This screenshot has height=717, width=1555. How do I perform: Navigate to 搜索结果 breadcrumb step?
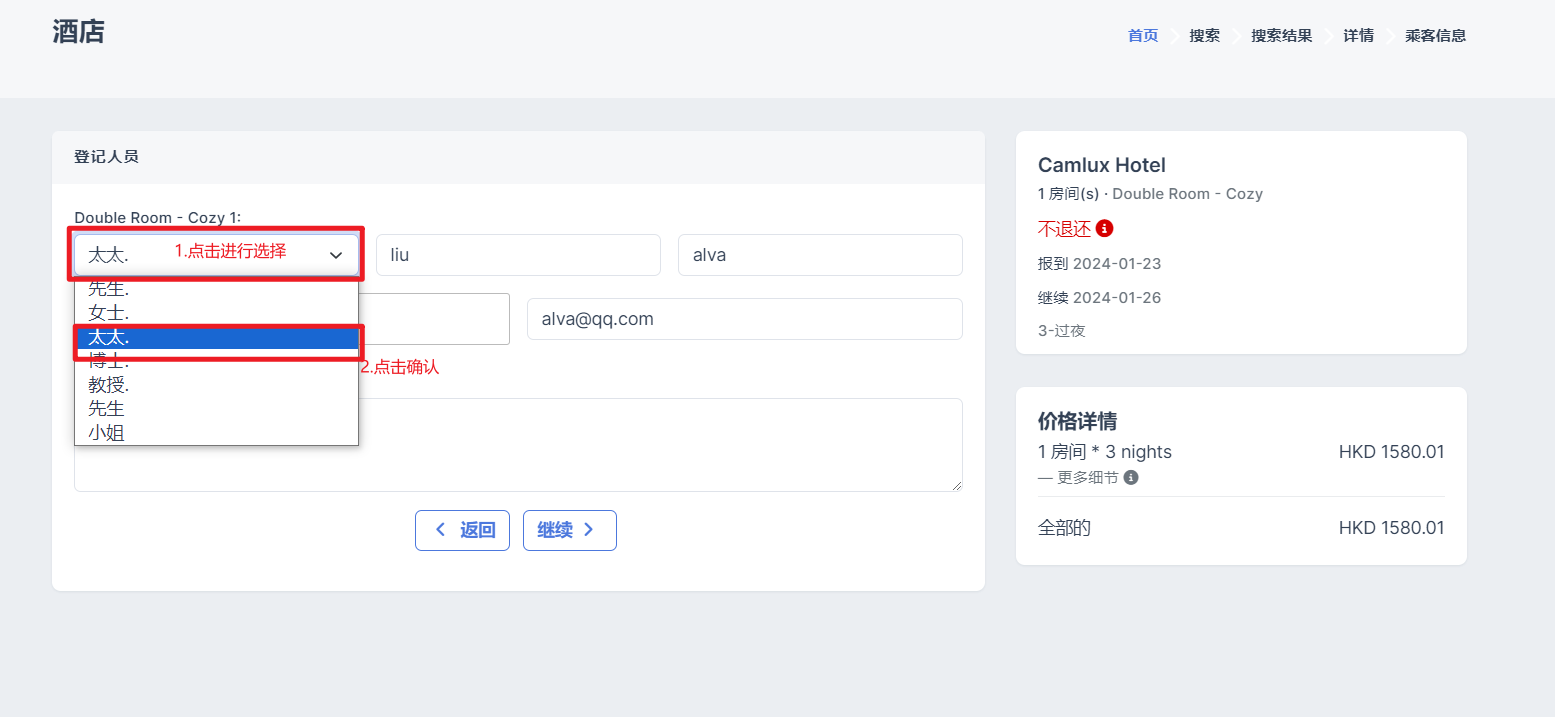click(1281, 36)
